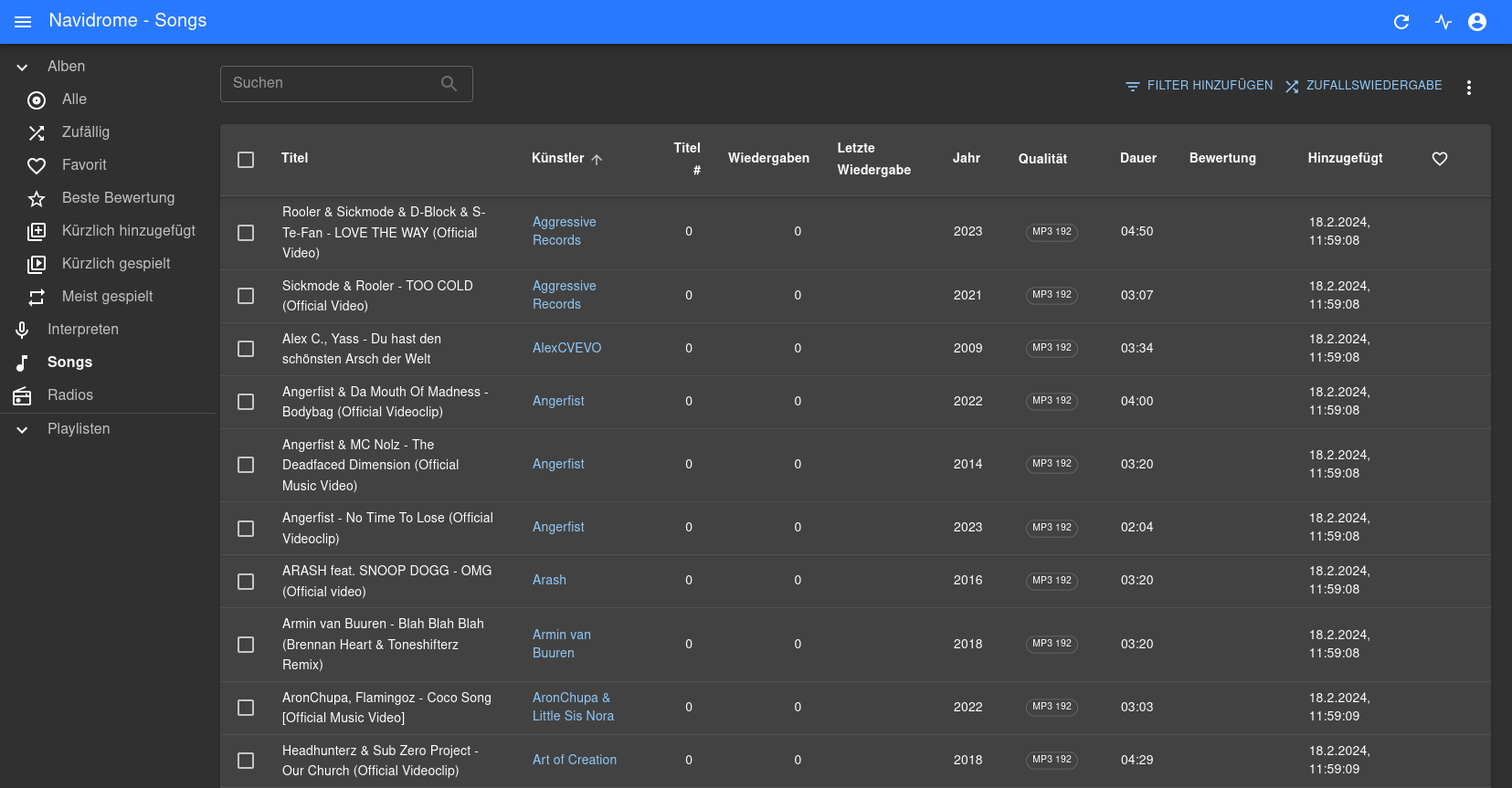Click the Favorit heart icon
This screenshot has width=1512, height=788.
pyautogui.click(x=37, y=165)
